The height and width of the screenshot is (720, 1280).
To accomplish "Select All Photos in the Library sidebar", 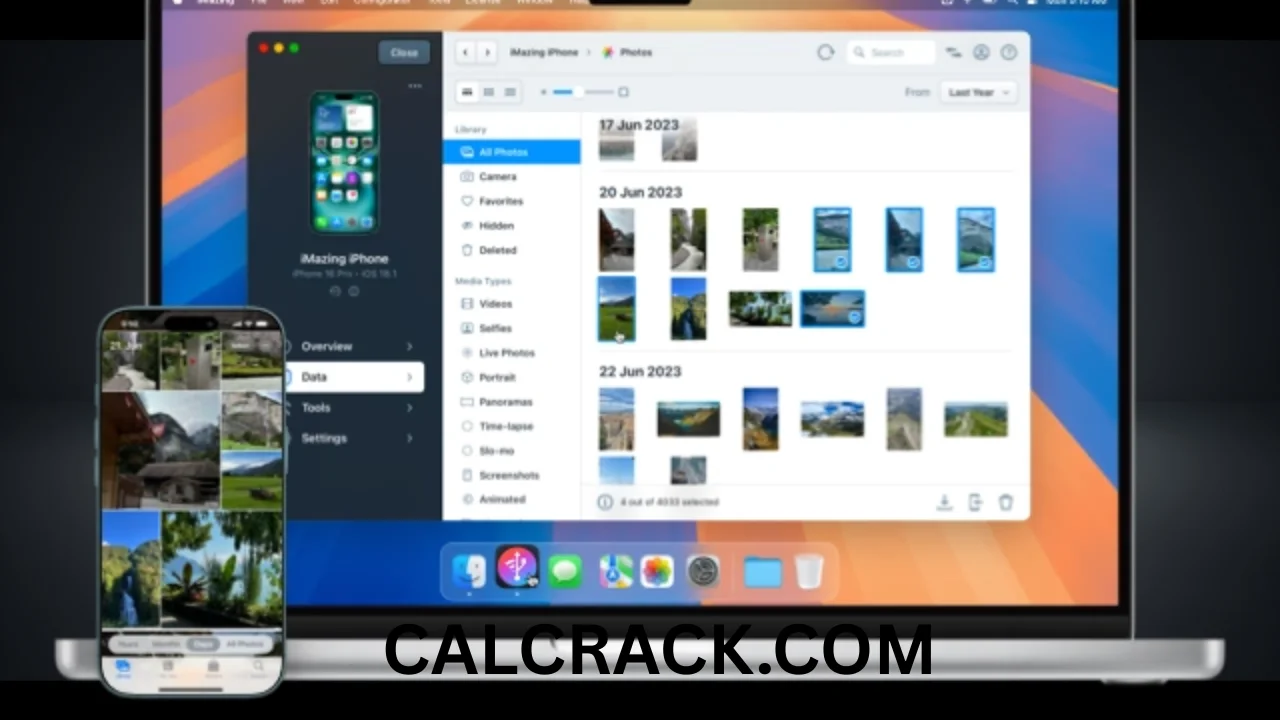I will point(511,152).
